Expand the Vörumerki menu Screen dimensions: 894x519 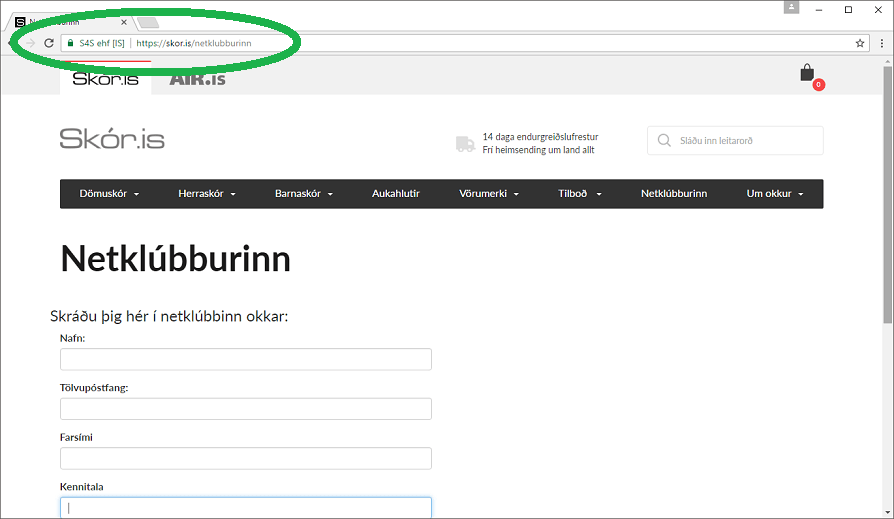(489, 194)
